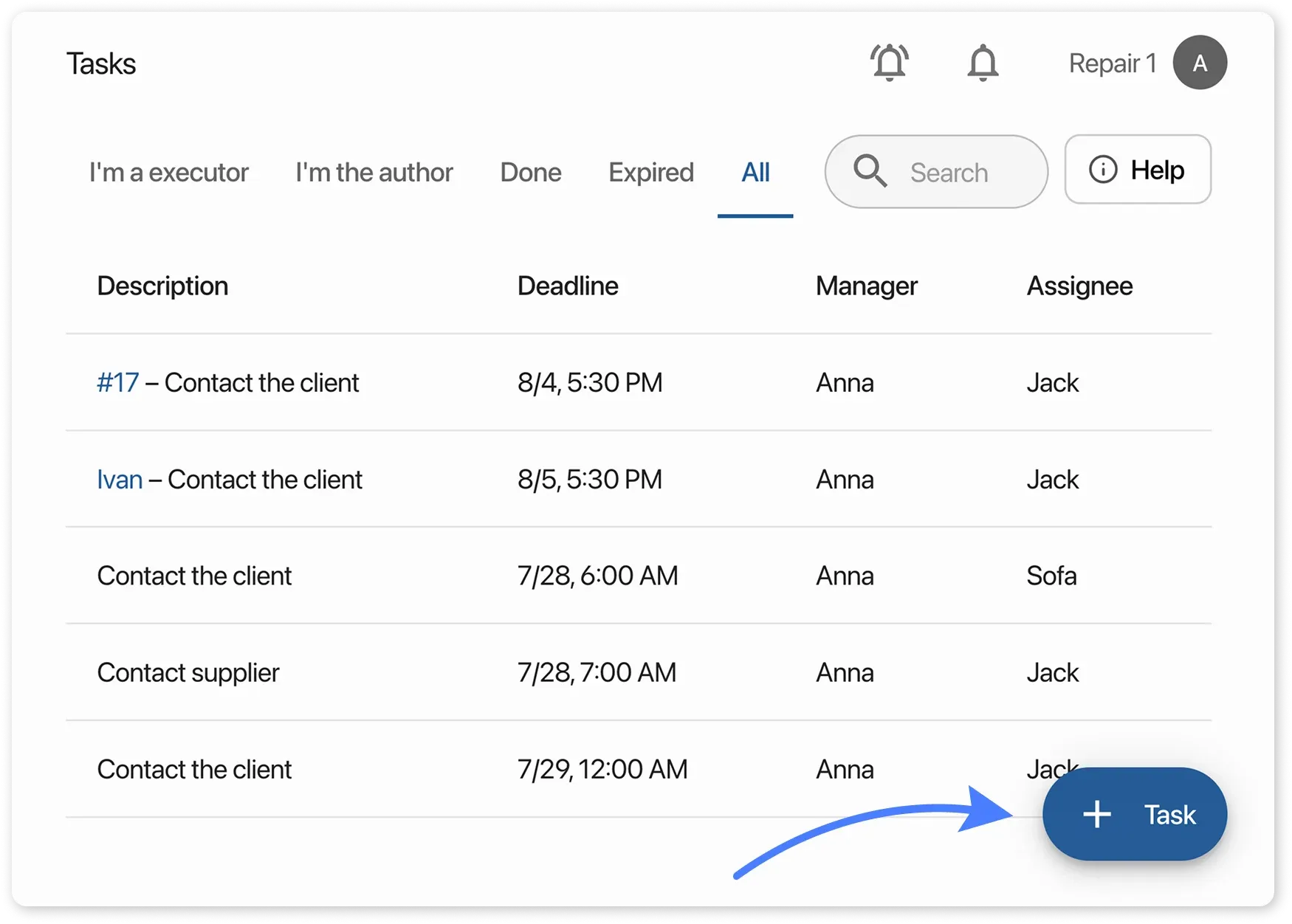The width and height of the screenshot is (1292, 924).
Task: Switch to the I'm the author view
Action: (374, 172)
